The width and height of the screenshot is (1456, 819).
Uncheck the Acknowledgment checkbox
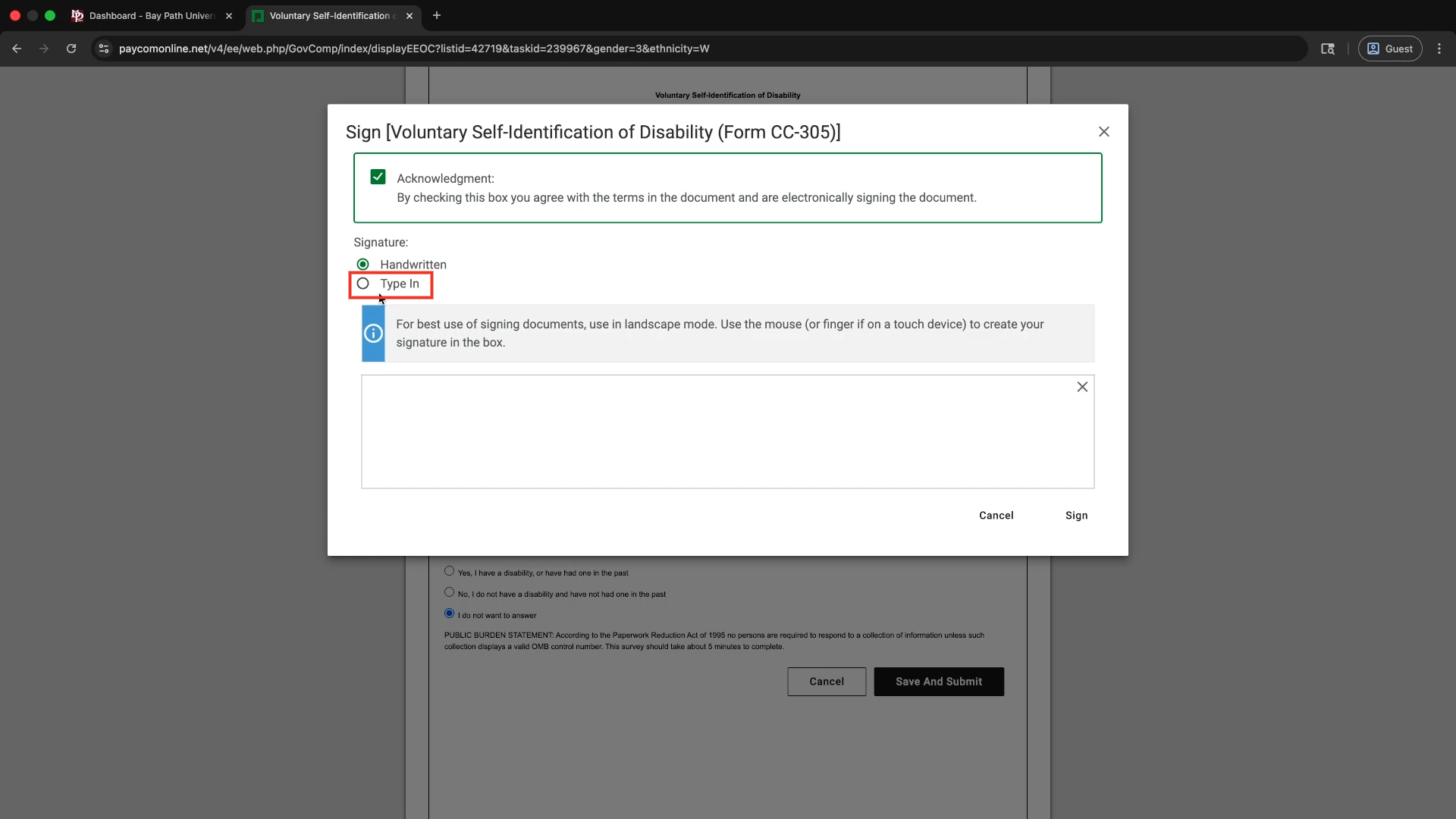(x=378, y=177)
